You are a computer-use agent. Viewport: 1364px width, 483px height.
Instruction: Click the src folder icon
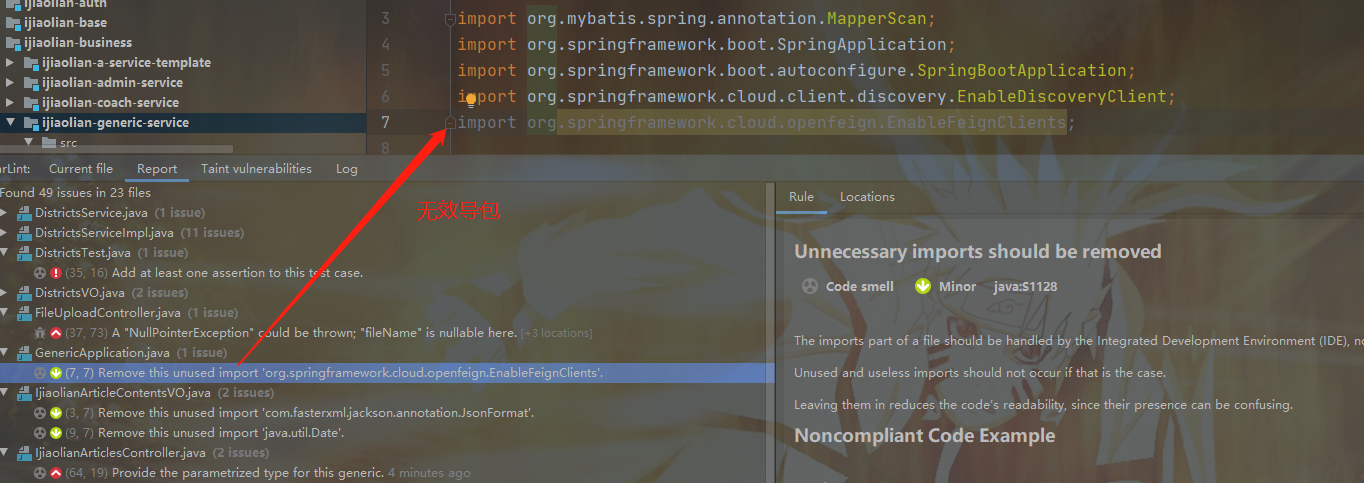tap(48, 143)
